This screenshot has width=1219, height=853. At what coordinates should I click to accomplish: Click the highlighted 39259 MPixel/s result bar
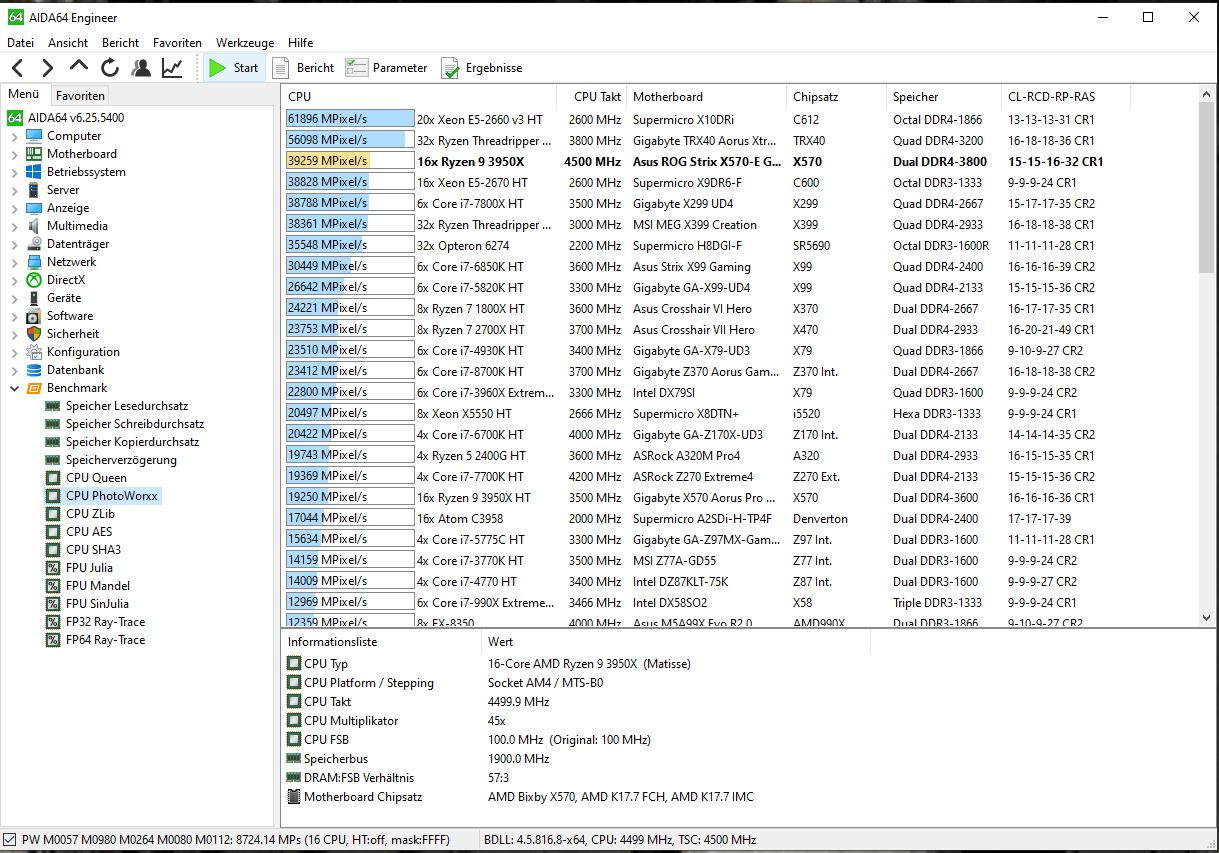pos(350,161)
